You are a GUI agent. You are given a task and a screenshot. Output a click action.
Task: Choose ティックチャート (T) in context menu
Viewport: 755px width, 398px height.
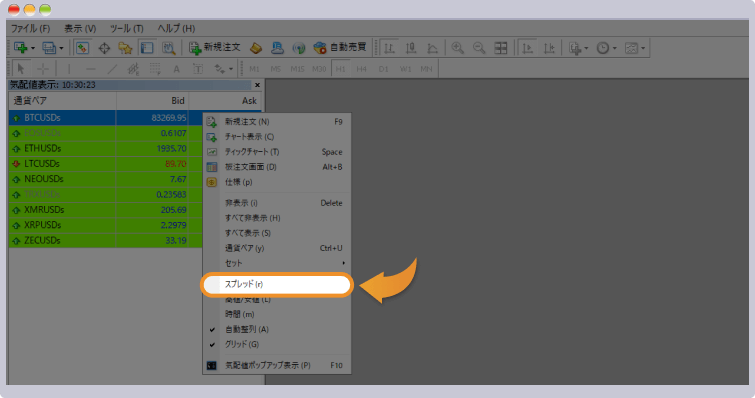point(277,152)
